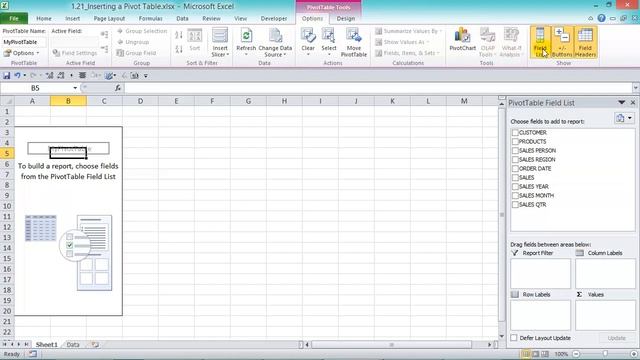The width and height of the screenshot is (640, 360).
Task: Sort A to Z ascending icon
Action: tap(179, 36)
